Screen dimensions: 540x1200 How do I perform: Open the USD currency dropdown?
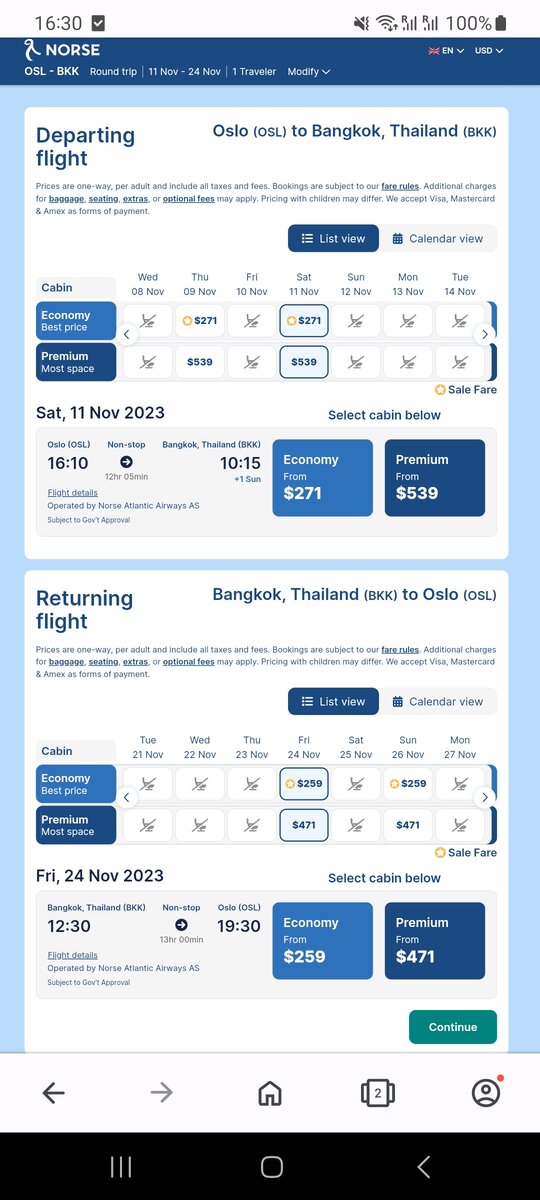489,50
